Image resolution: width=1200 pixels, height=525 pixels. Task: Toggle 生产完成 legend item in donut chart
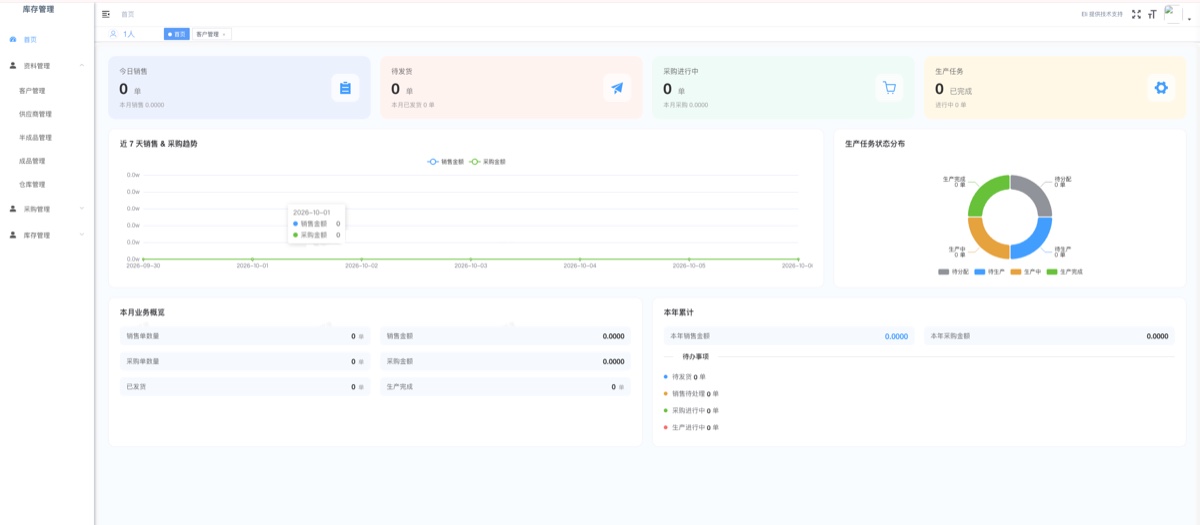1065,271
